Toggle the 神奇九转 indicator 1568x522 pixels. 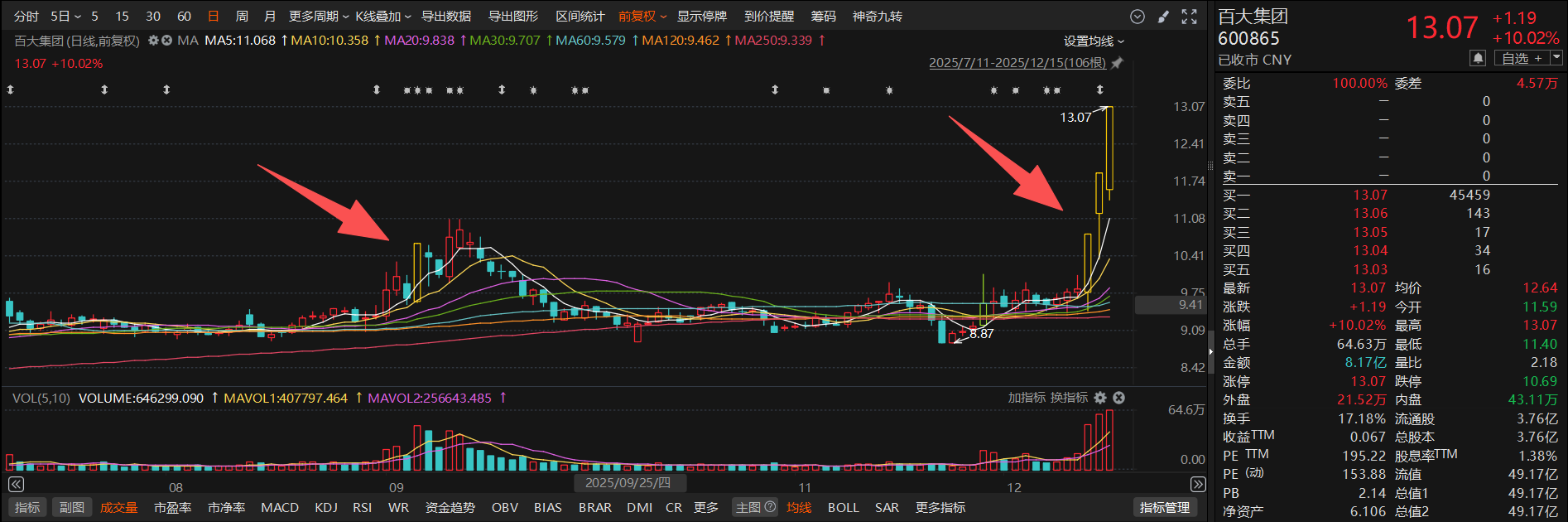(x=877, y=17)
